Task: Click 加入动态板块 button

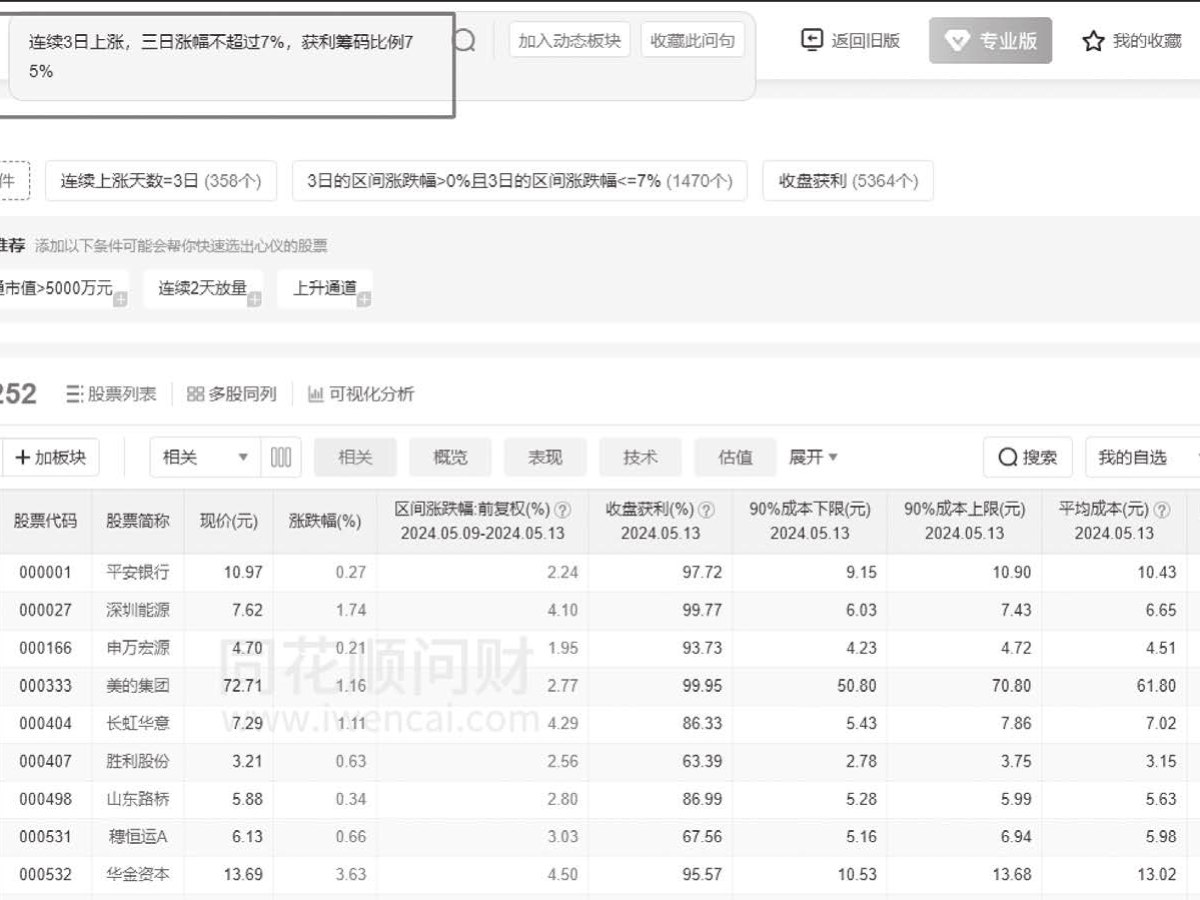Action: tap(570, 40)
